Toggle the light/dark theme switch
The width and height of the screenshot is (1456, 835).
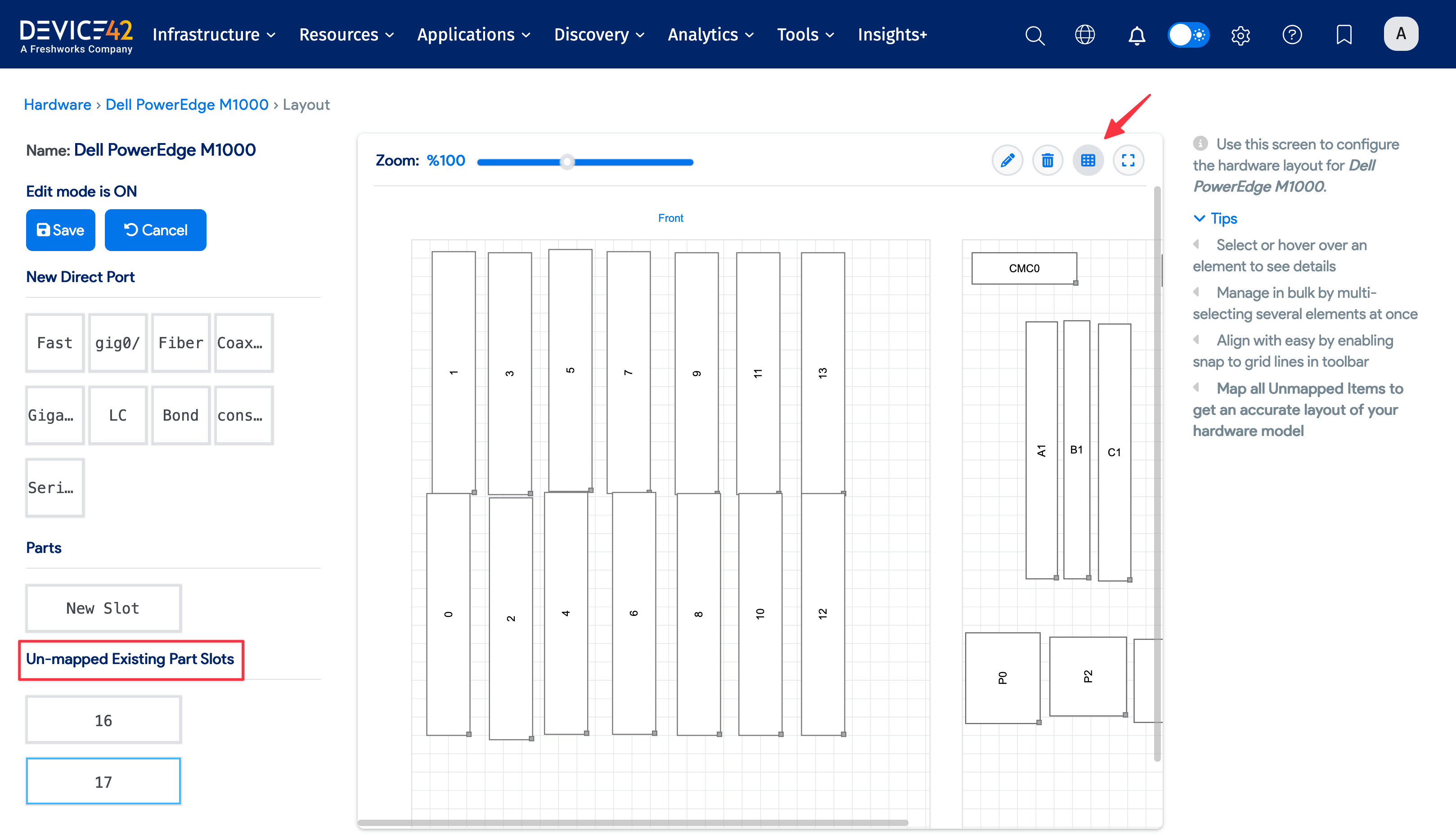(1189, 35)
